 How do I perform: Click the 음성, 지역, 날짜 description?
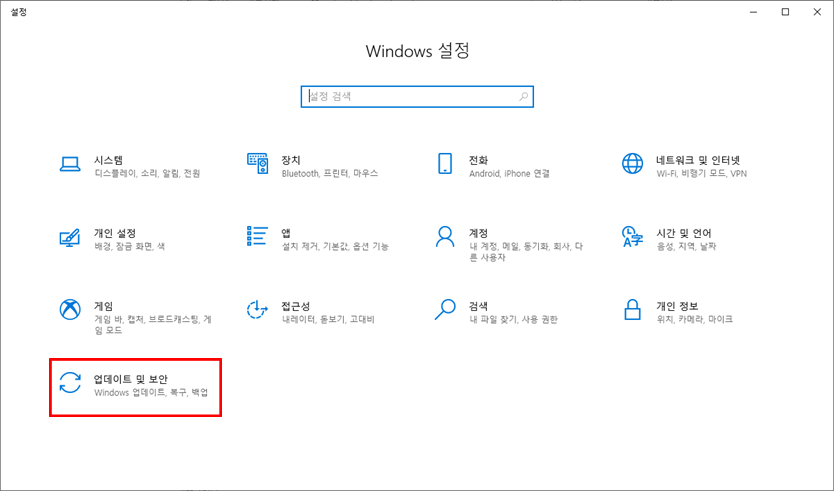(x=686, y=246)
